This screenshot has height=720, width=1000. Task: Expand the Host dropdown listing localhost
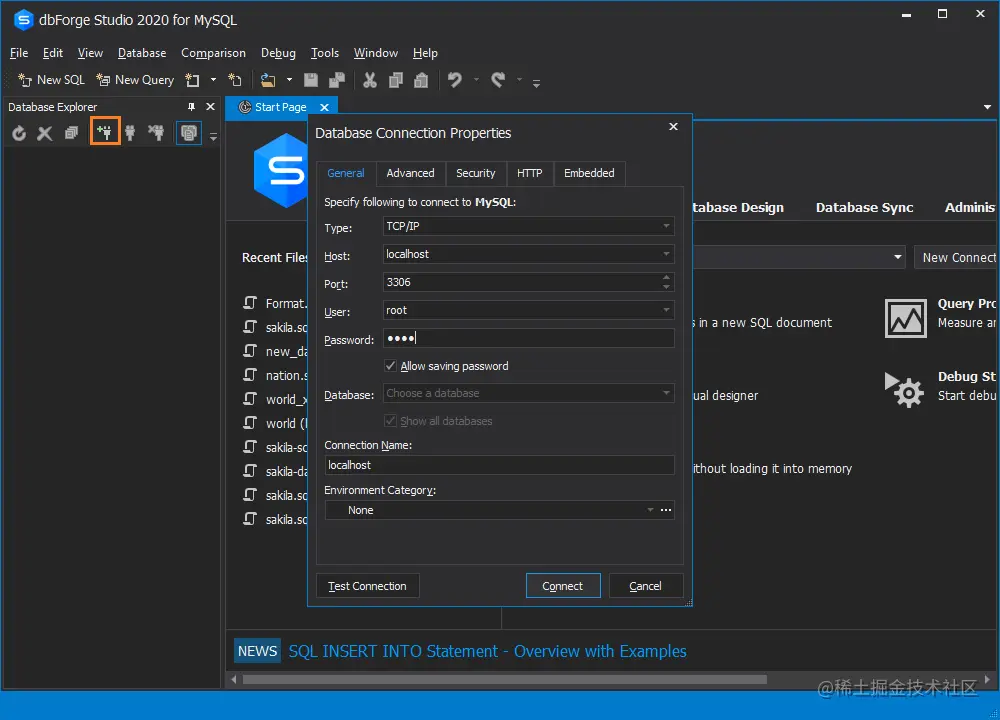coord(666,254)
